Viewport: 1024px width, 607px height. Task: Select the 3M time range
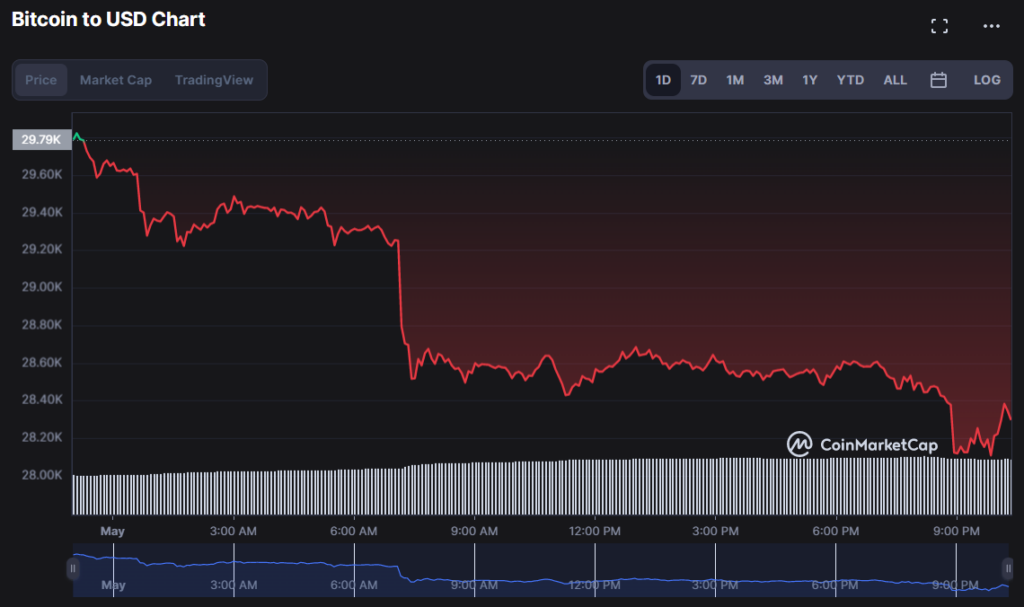click(772, 79)
